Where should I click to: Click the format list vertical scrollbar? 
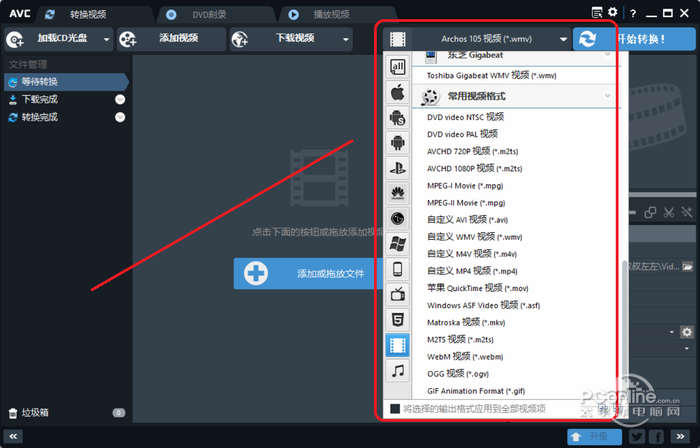click(x=625, y=322)
